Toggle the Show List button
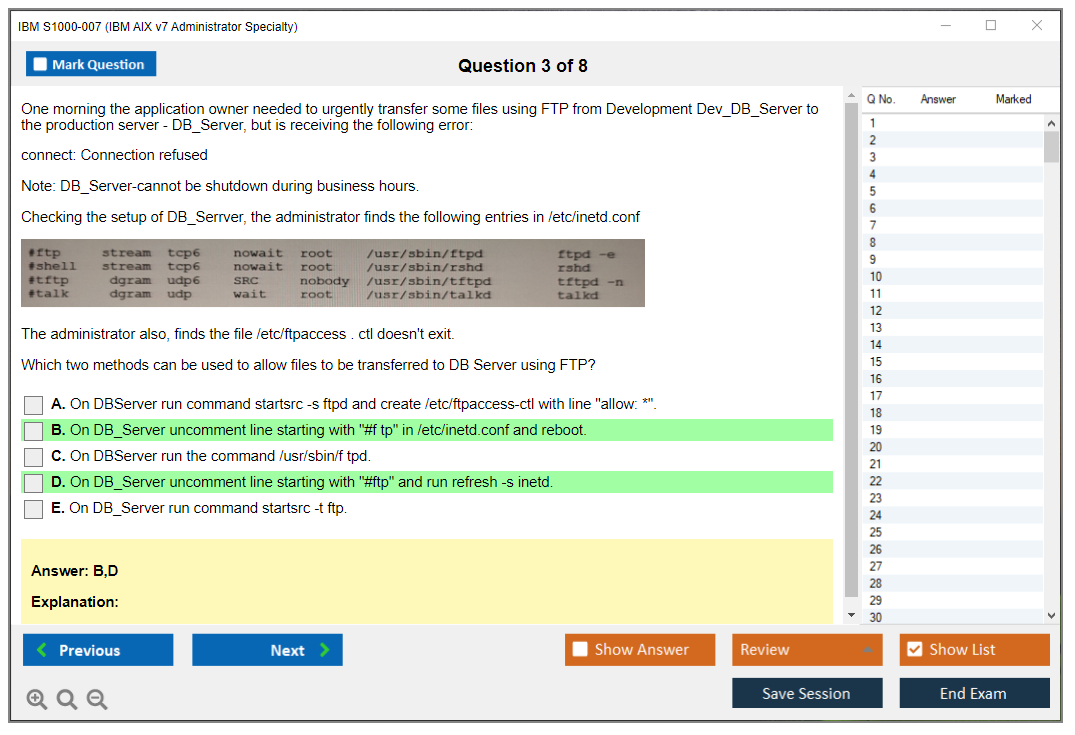 coord(974,650)
